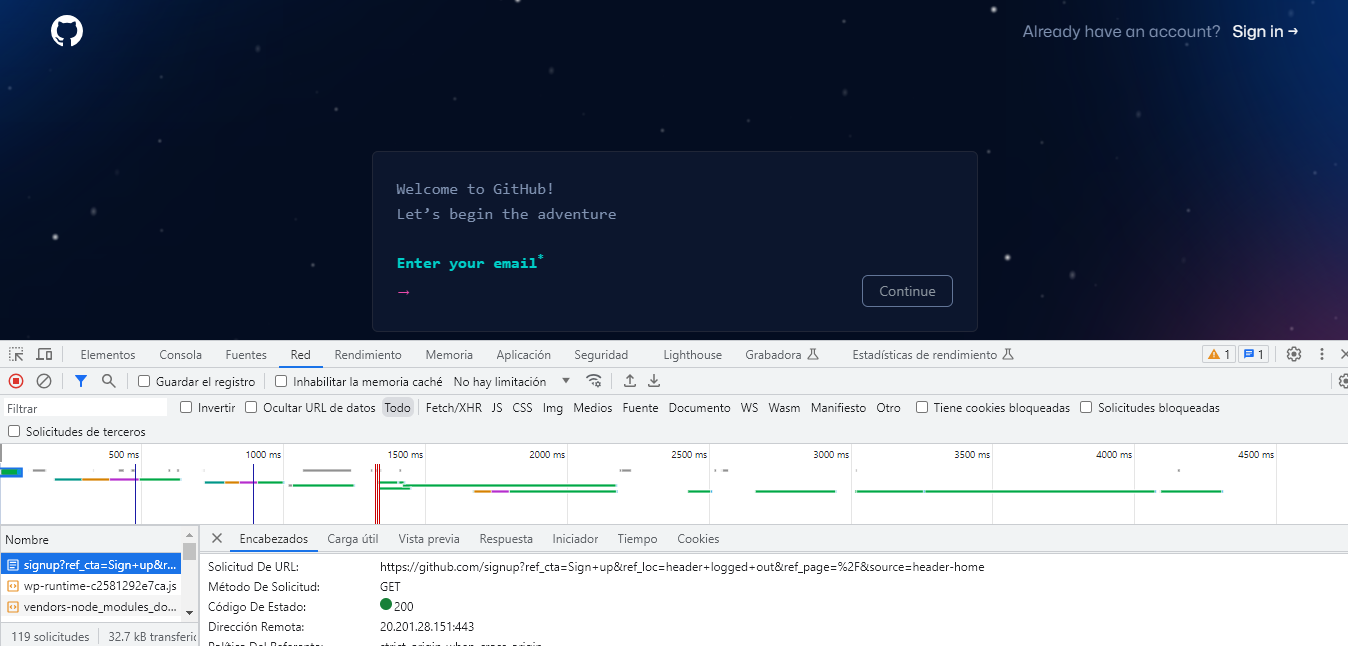Viewport: 1348px width, 646px height.
Task: Filter requests by Documento
Action: click(x=700, y=408)
